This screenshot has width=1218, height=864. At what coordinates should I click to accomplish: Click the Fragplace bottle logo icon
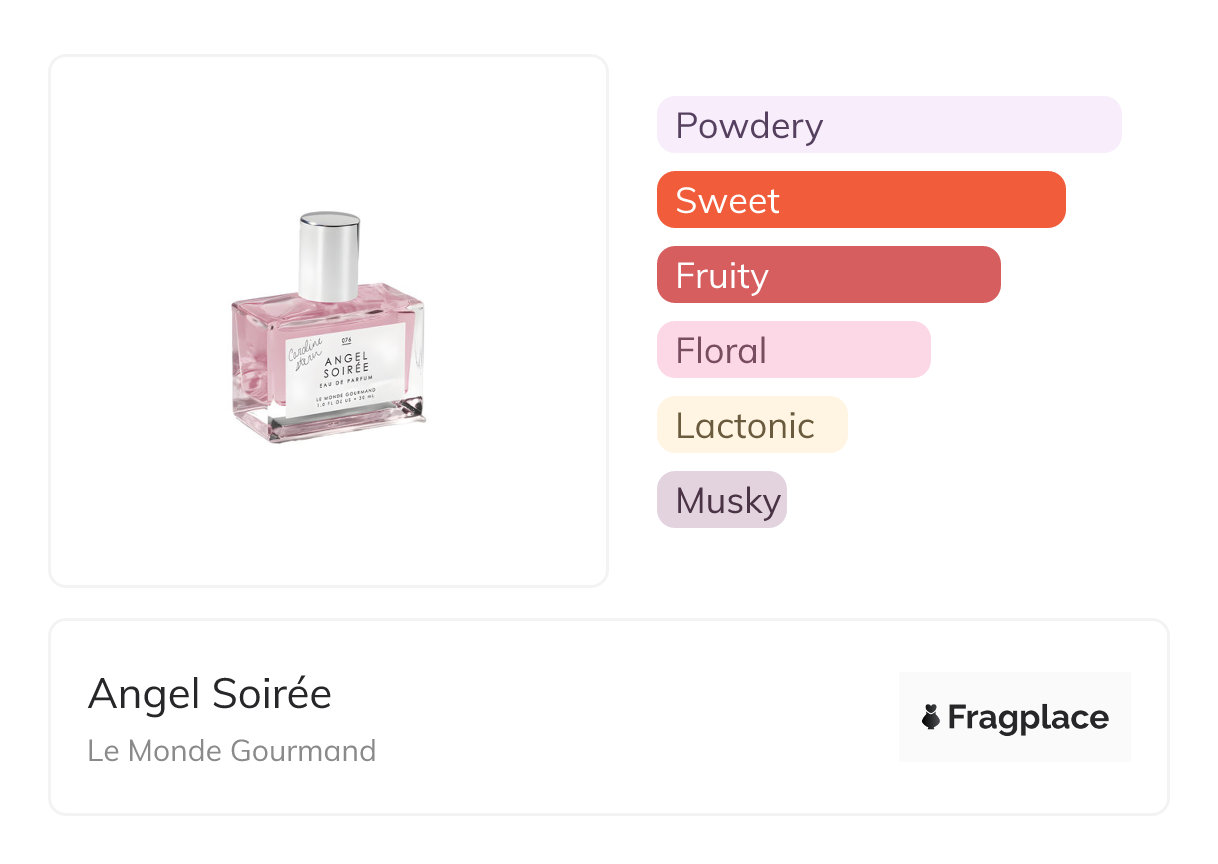coord(931,717)
